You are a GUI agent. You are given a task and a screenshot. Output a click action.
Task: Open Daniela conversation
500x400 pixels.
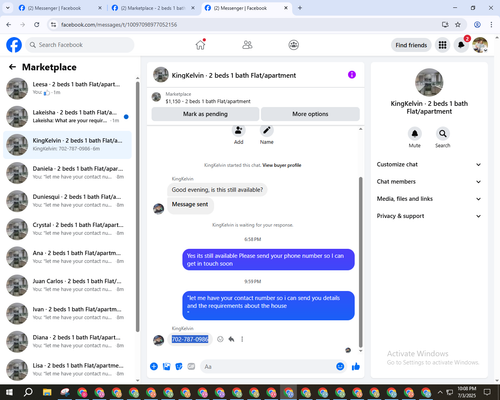click(67, 173)
